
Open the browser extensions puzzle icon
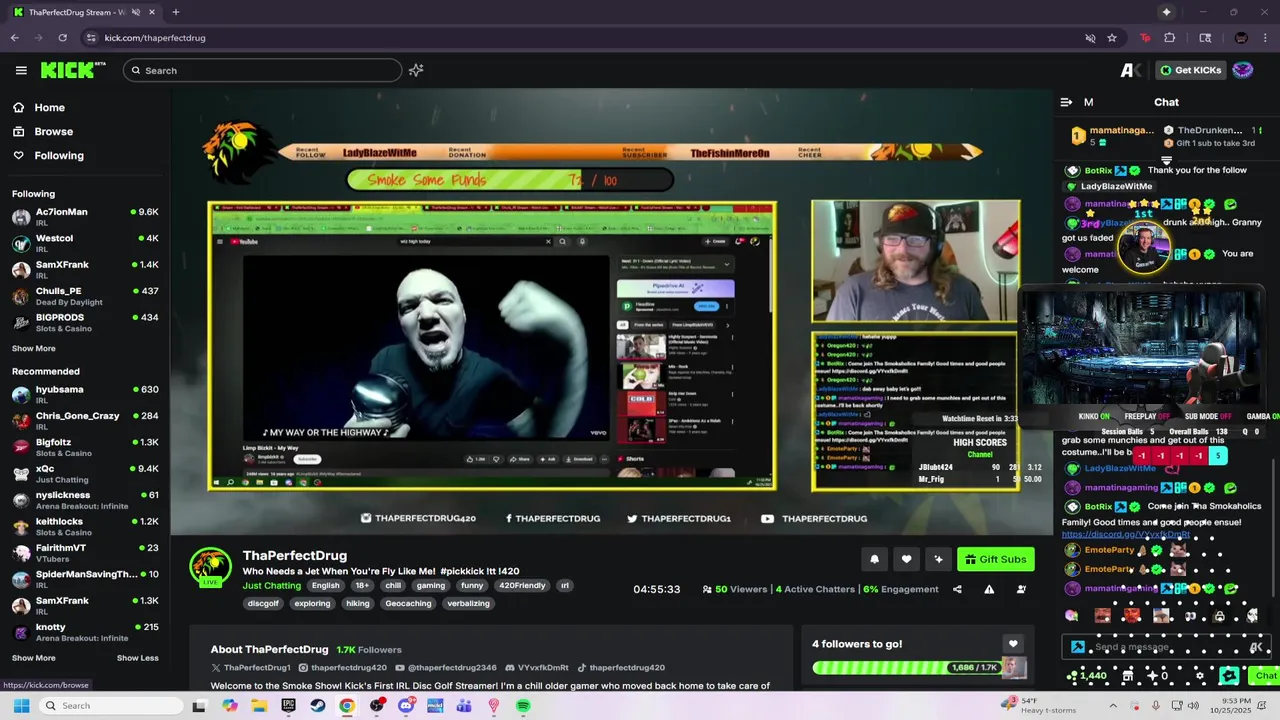1169,38
